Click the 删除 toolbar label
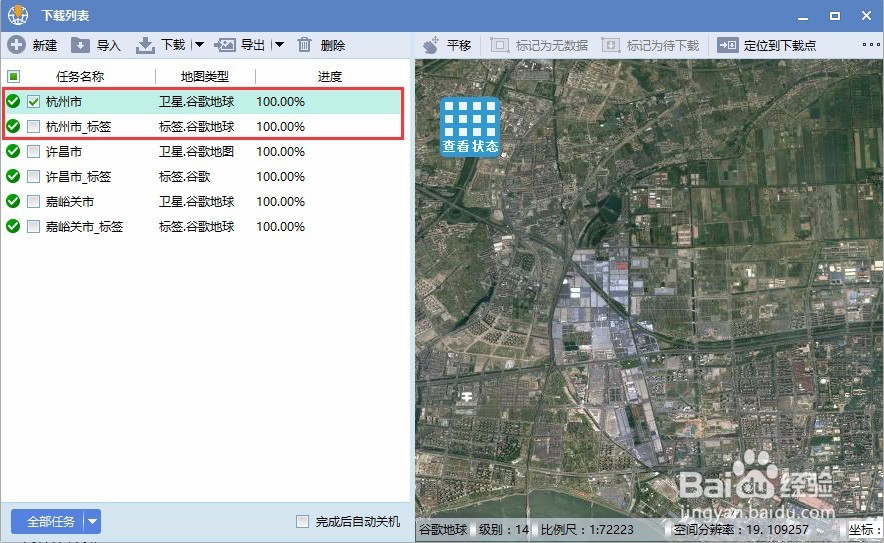Image resolution: width=884 pixels, height=543 pixels. tap(333, 45)
